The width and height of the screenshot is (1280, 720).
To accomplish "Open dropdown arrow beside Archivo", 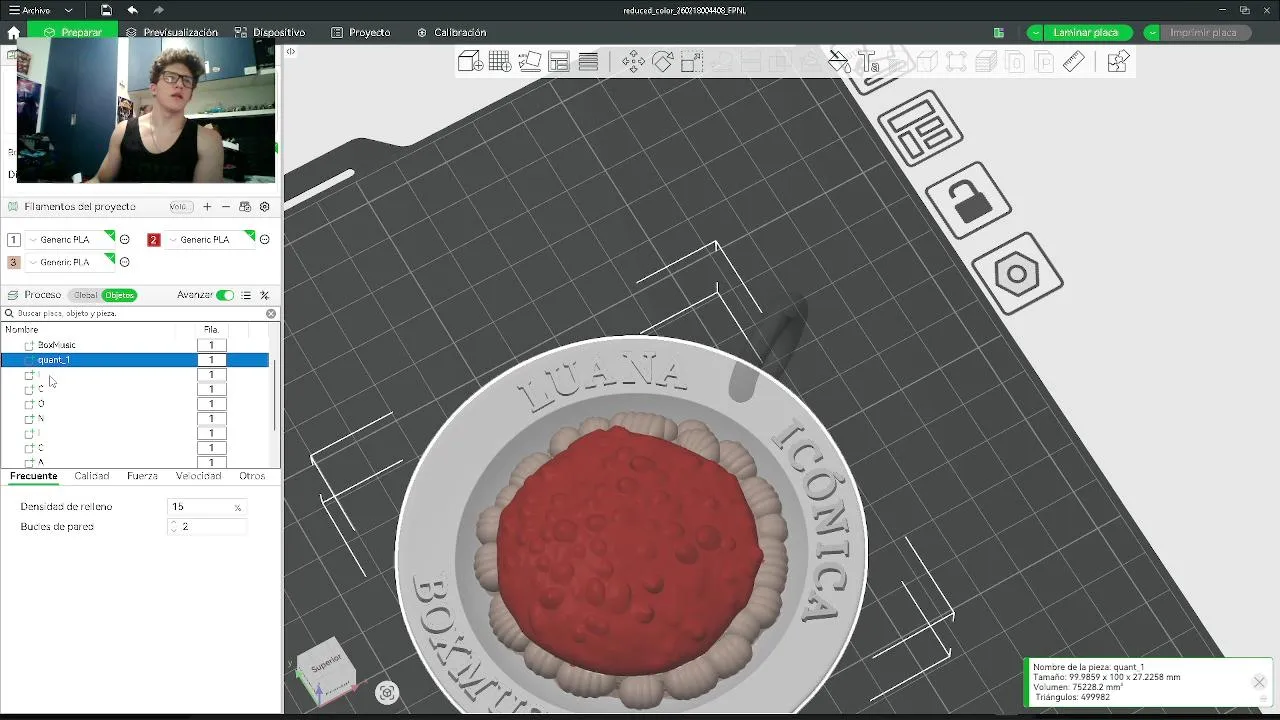I will (x=68, y=10).
